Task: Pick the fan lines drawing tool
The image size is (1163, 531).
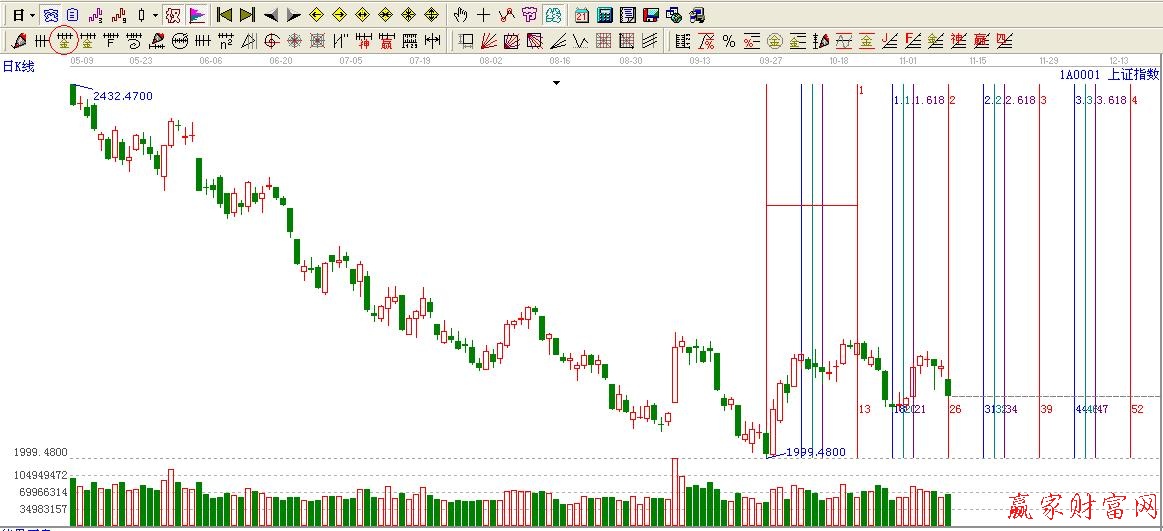Action: [489, 41]
